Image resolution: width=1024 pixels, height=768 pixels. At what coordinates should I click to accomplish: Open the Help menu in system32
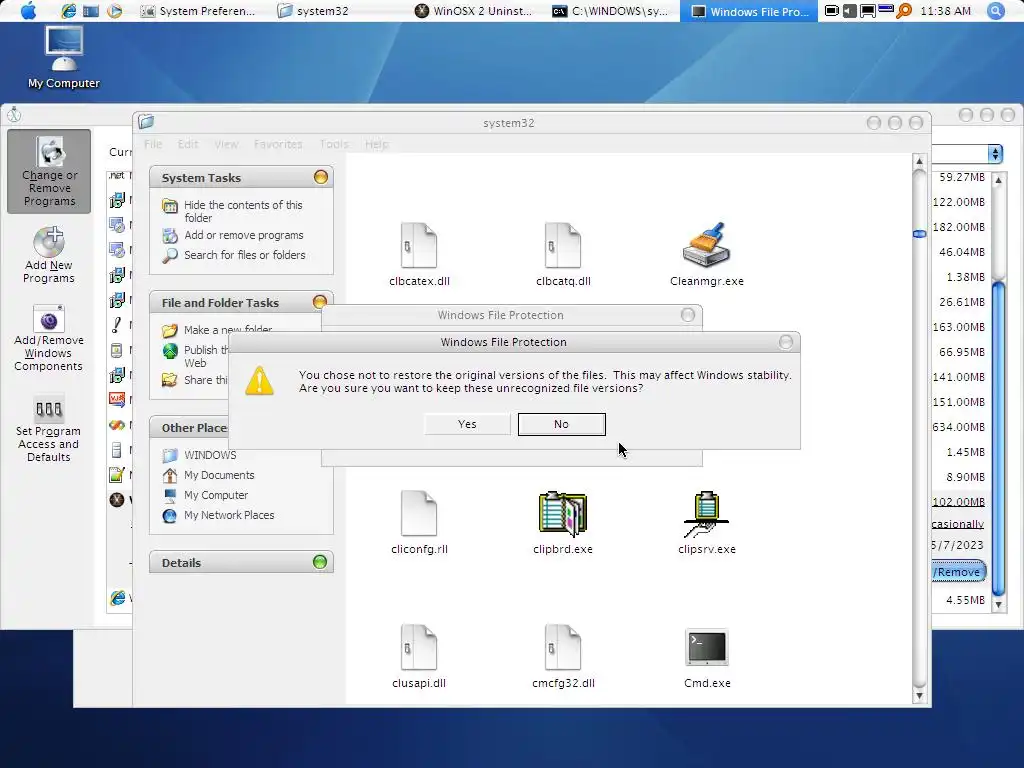pos(376,144)
